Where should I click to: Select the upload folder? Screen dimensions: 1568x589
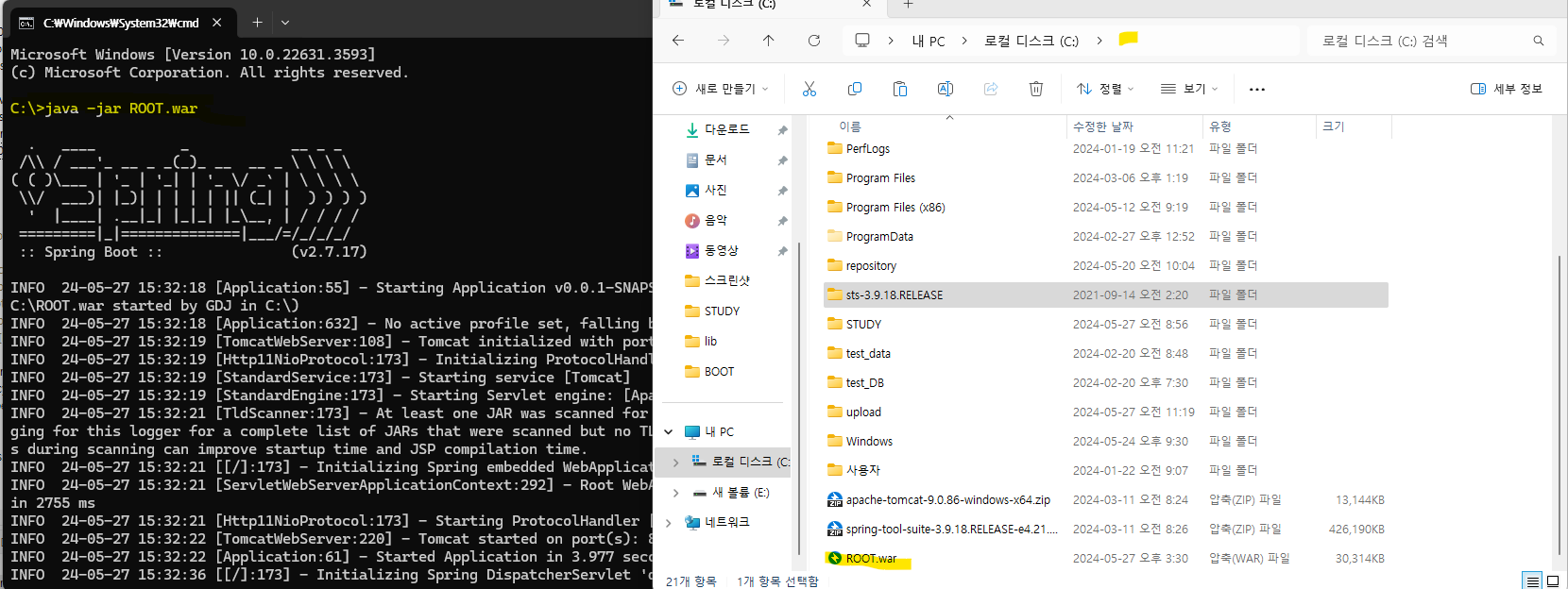click(1106, 412)
